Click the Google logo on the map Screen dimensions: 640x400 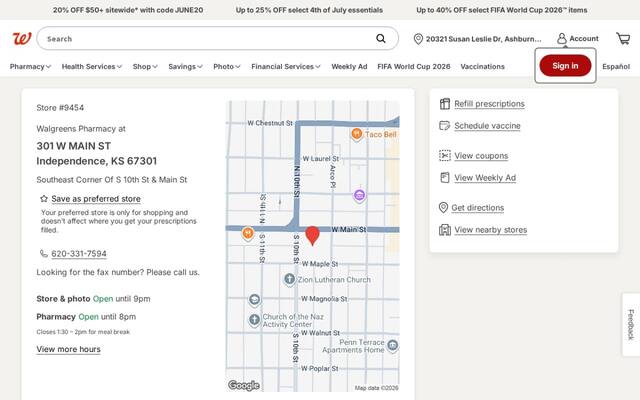click(244, 385)
